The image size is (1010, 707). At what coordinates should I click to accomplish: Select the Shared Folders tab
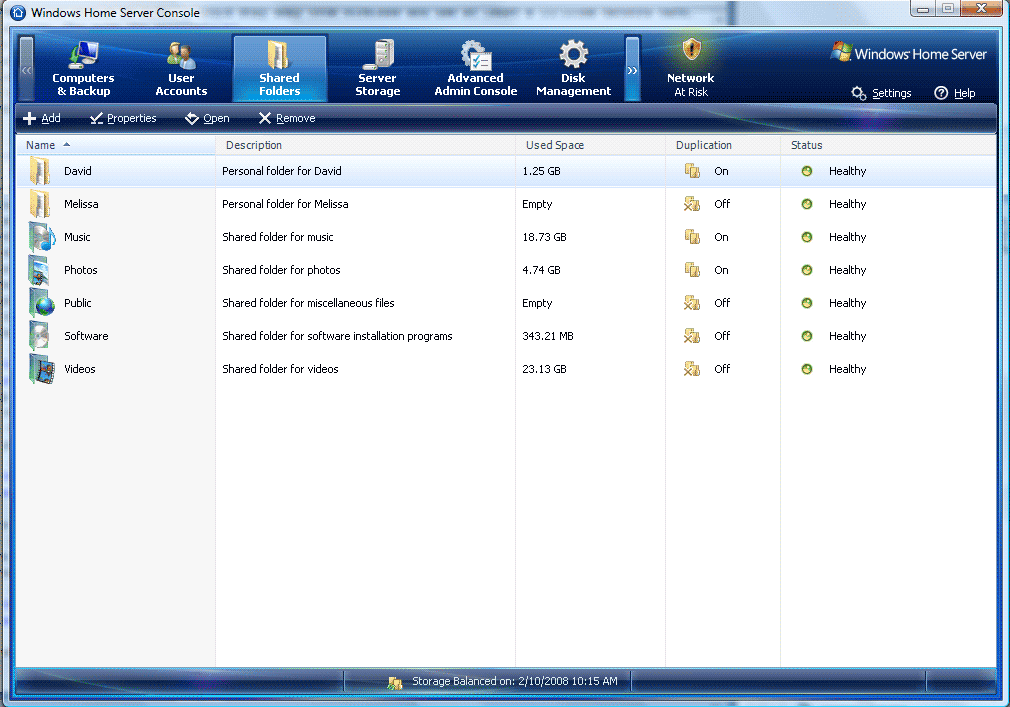(x=280, y=68)
